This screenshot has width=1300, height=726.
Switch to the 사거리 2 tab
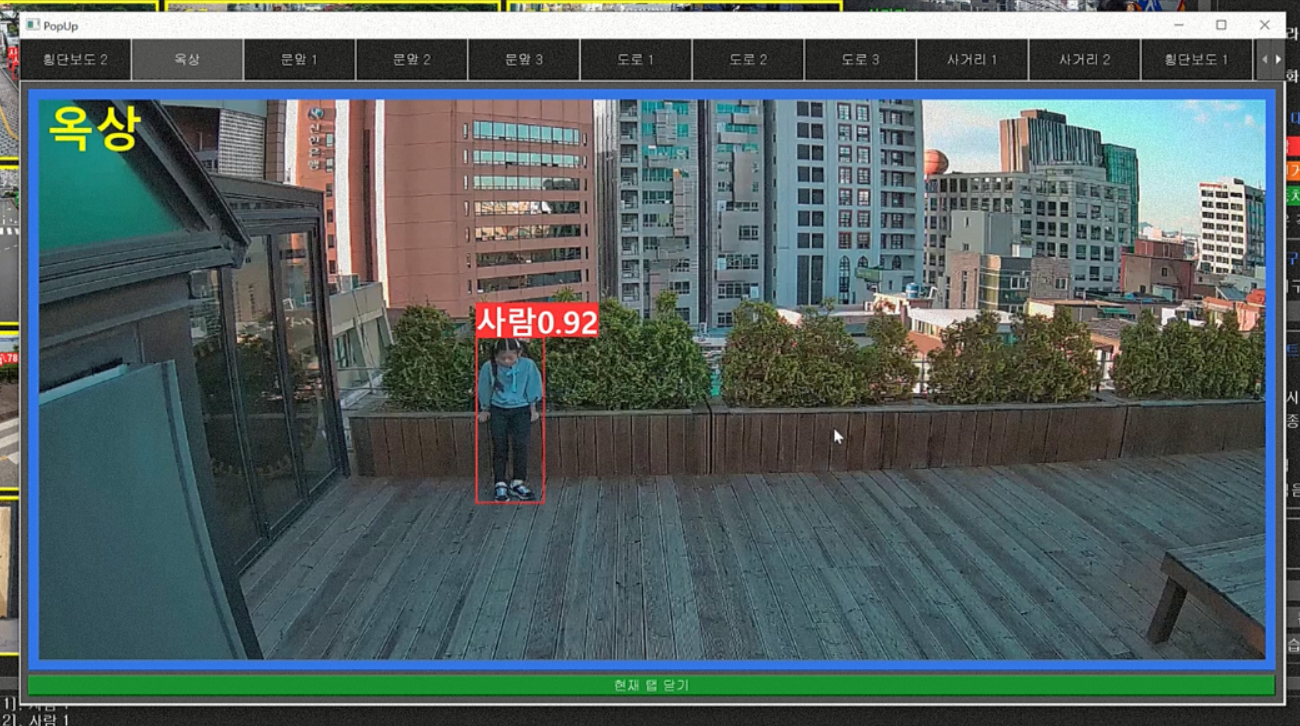pos(1084,59)
